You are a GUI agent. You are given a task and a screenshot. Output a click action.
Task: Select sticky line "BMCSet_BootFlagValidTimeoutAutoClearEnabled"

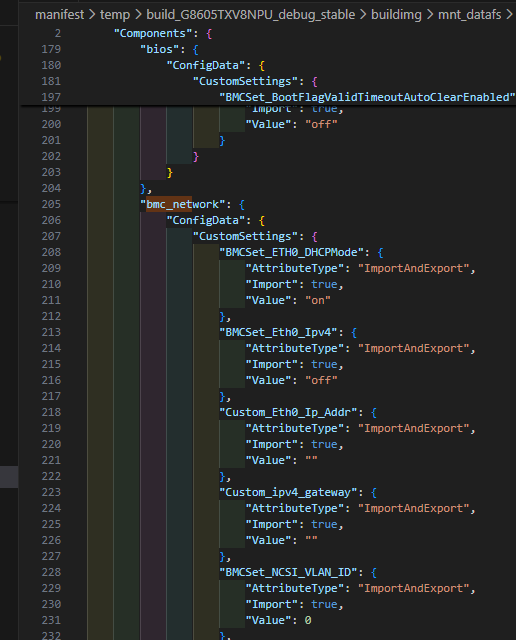(x=367, y=97)
